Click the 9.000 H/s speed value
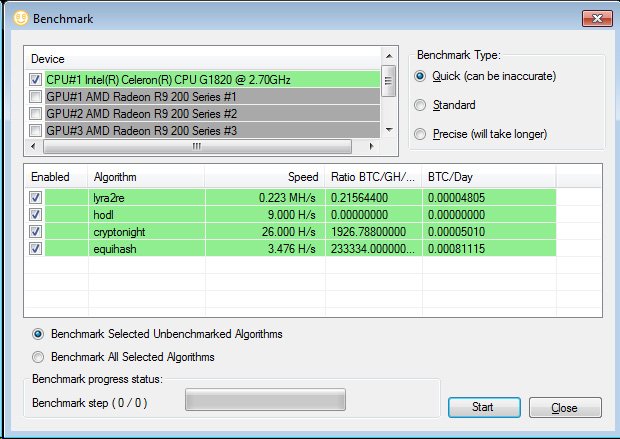Screen dimensions: 620x439 click(x=291, y=214)
